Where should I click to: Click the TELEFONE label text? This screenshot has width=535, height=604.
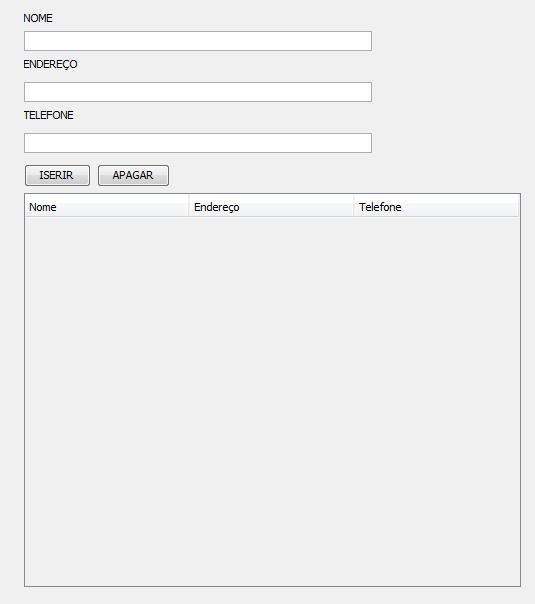pos(49,115)
